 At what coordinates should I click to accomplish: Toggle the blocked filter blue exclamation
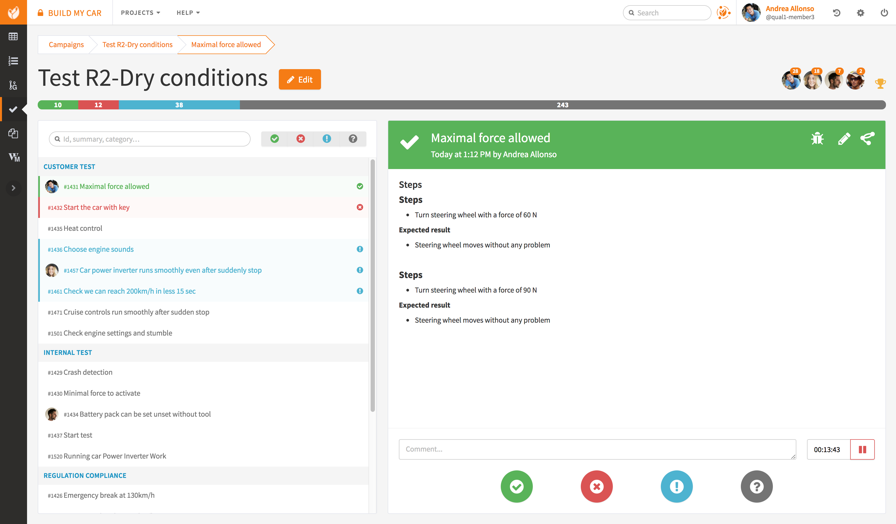pos(327,139)
